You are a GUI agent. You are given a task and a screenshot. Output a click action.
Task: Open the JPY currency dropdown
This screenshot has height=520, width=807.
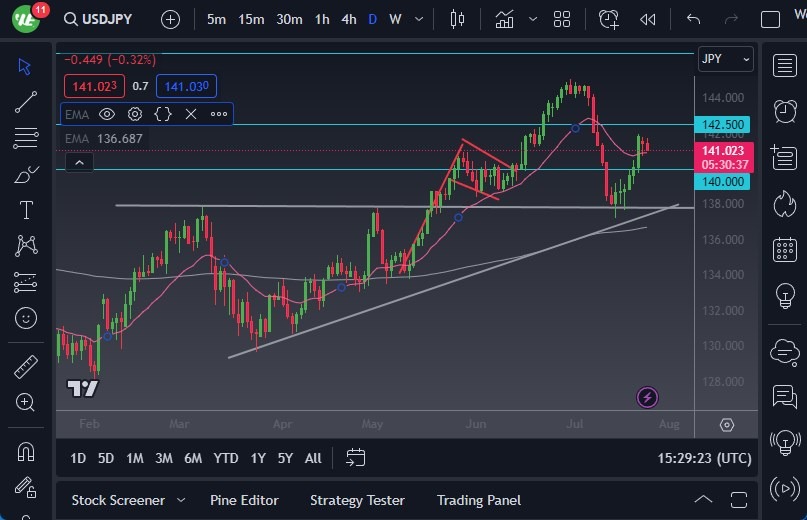point(725,59)
